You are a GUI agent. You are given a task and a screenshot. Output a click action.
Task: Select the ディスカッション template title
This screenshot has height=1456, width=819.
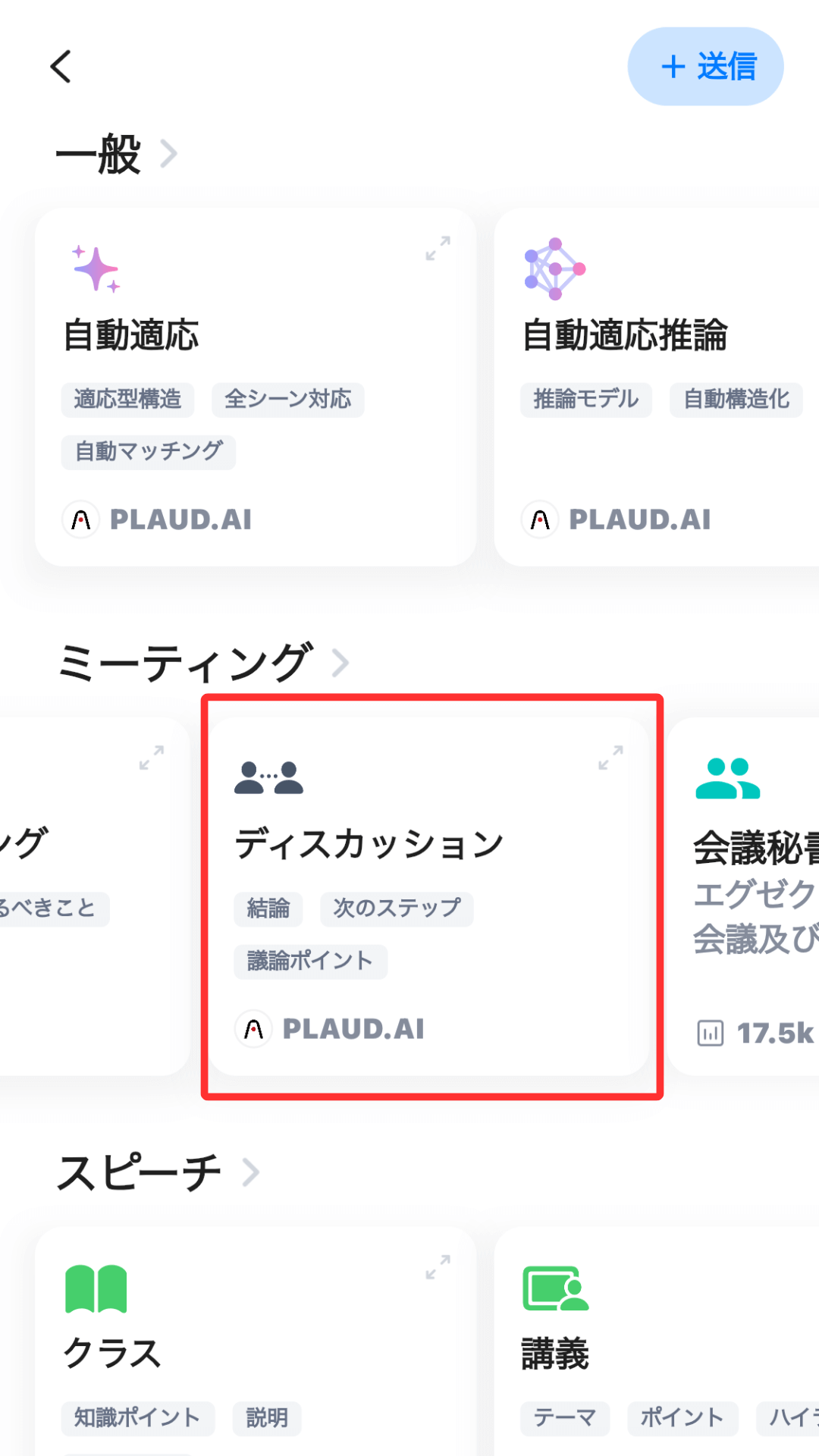tap(369, 844)
